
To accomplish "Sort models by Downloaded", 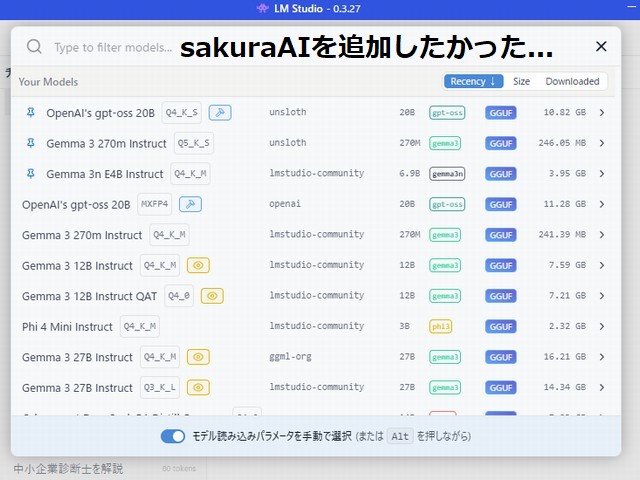I will click(x=572, y=81).
